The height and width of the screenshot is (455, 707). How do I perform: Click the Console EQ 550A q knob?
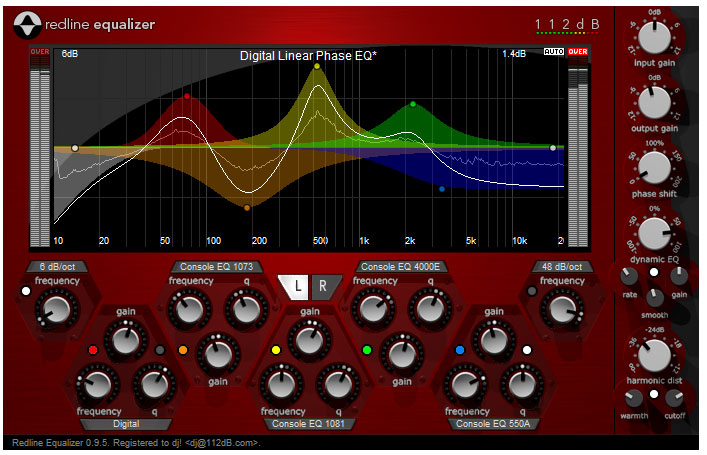(x=522, y=385)
